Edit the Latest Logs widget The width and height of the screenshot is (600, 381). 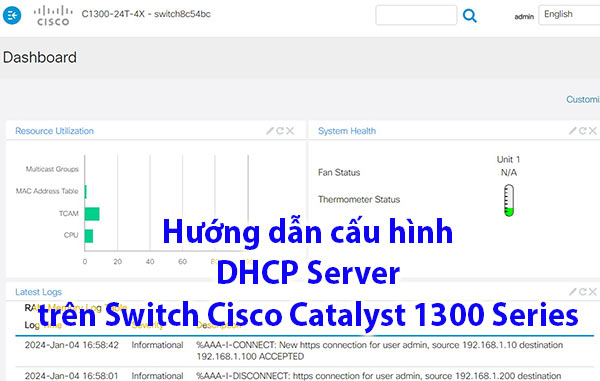tap(572, 292)
